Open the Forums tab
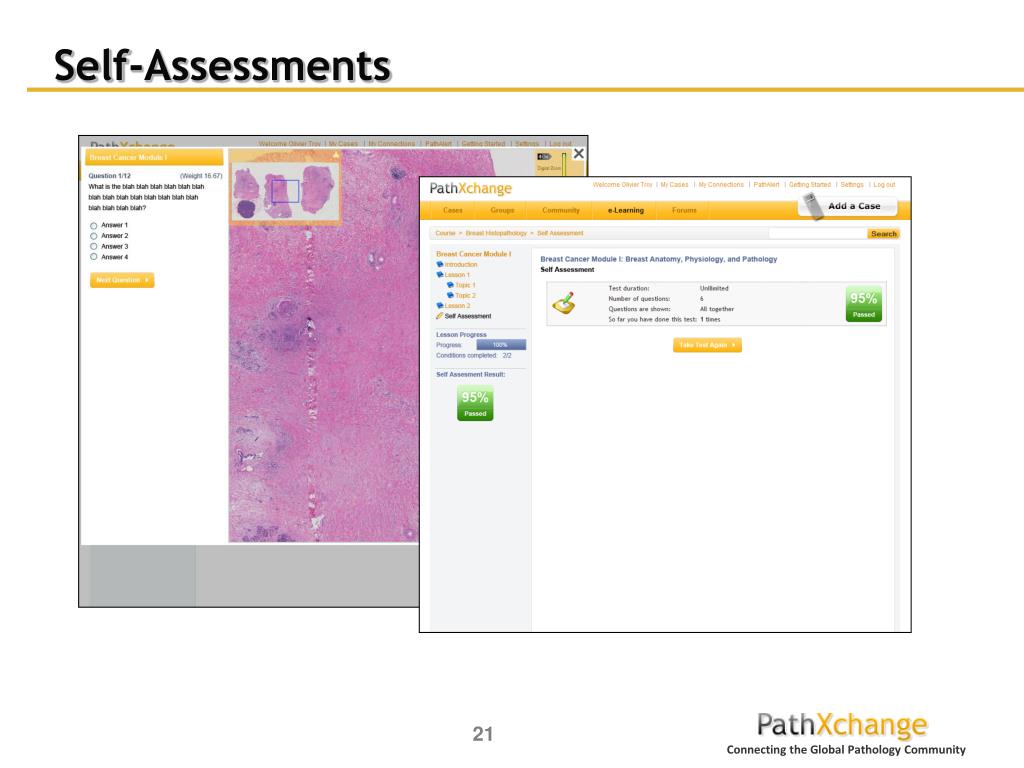The height and width of the screenshot is (768, 1024). coord(684,210)
